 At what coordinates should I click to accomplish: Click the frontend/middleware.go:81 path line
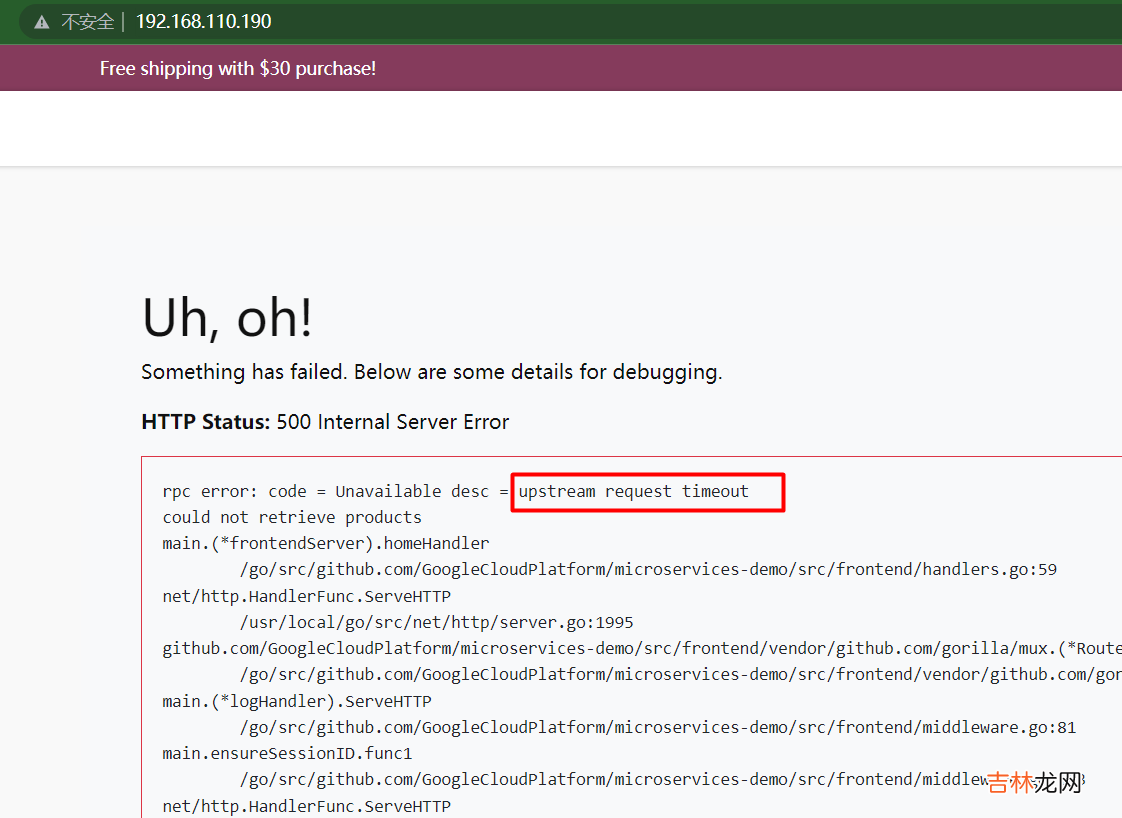pos(657,727)
